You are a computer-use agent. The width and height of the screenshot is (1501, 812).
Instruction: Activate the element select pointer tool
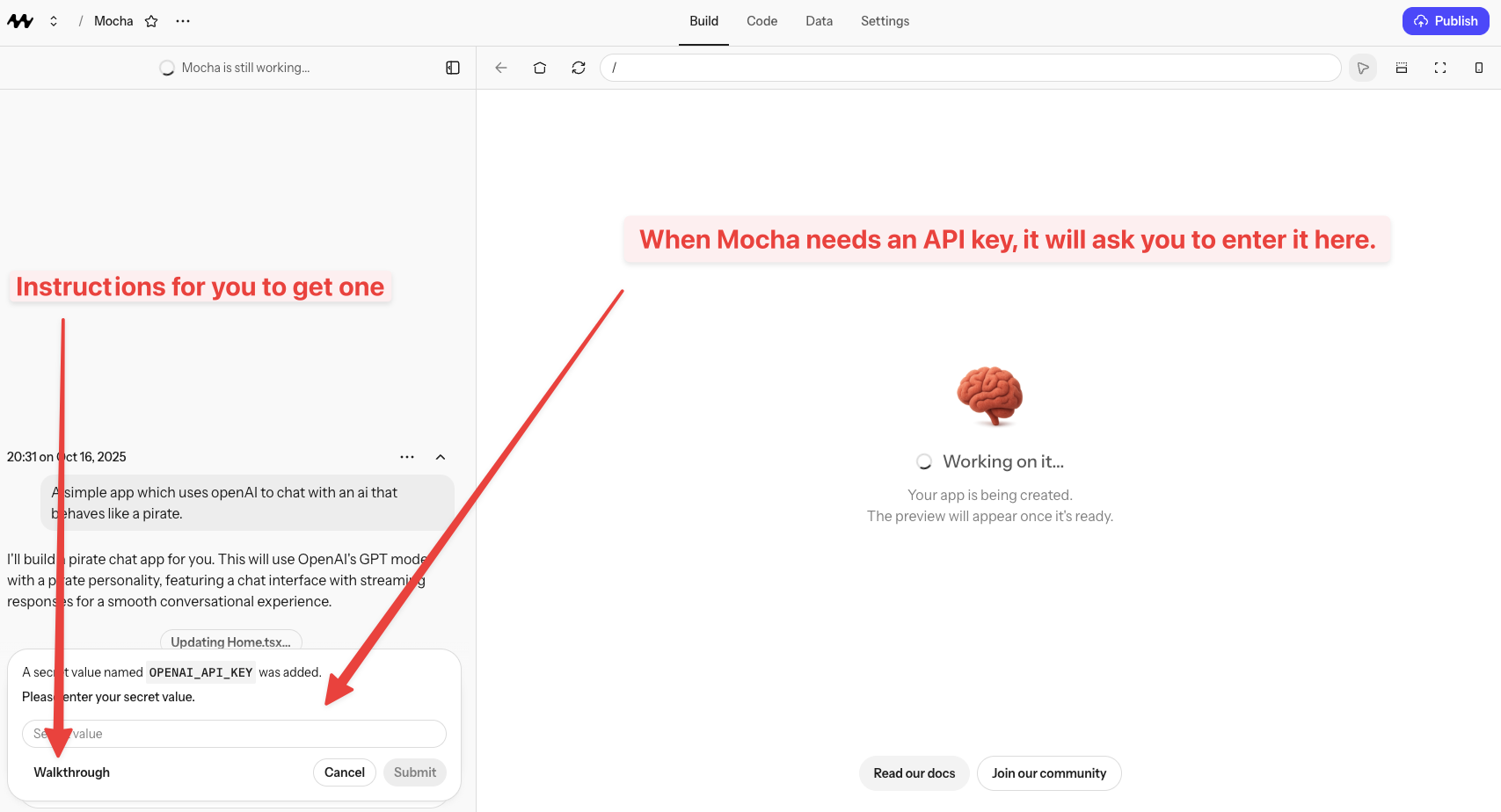pyautogui.click(x=1363, y=68)
